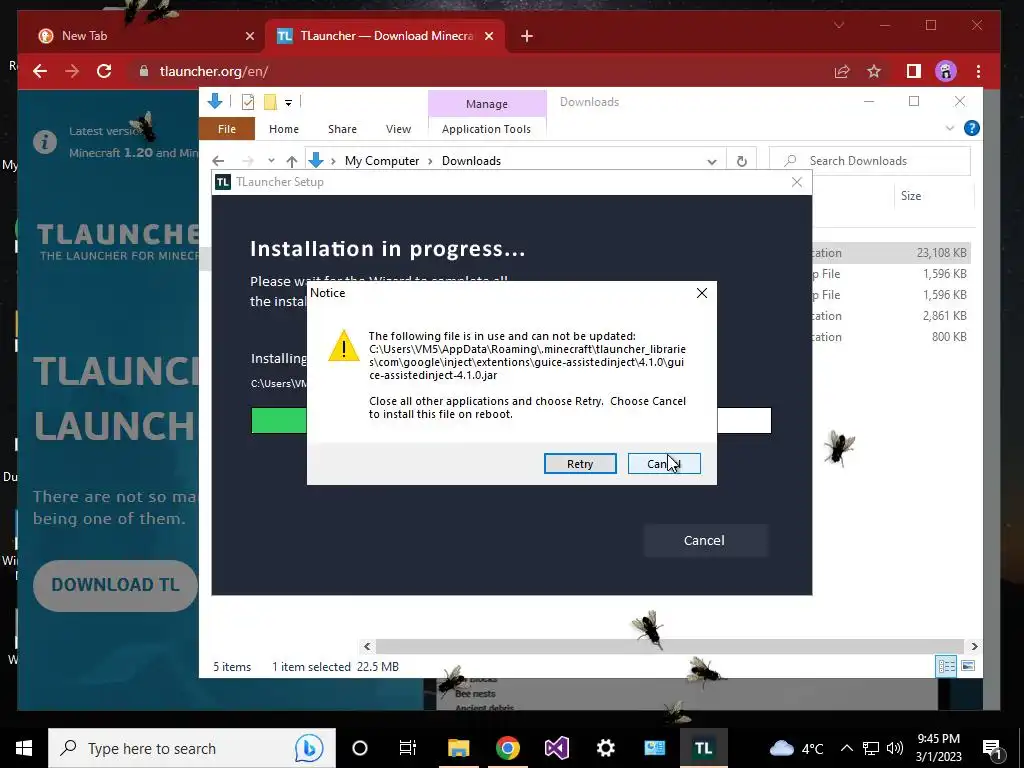The image size is (1024, 768).
Task: Click the browser share icon
Action: pyautogui.click(x=842, y=71)
